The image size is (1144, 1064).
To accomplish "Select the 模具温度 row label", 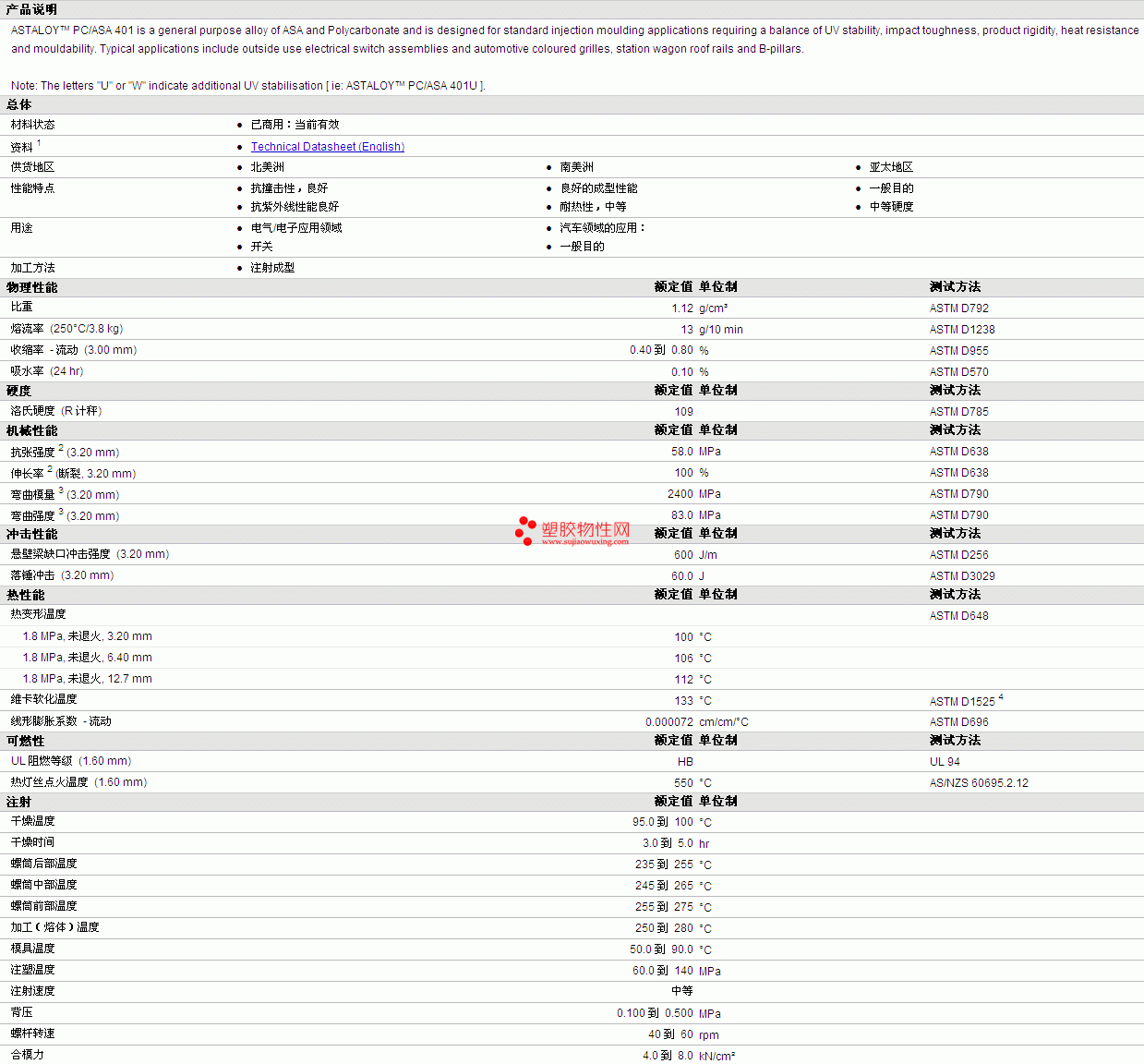I will (32, 949).
